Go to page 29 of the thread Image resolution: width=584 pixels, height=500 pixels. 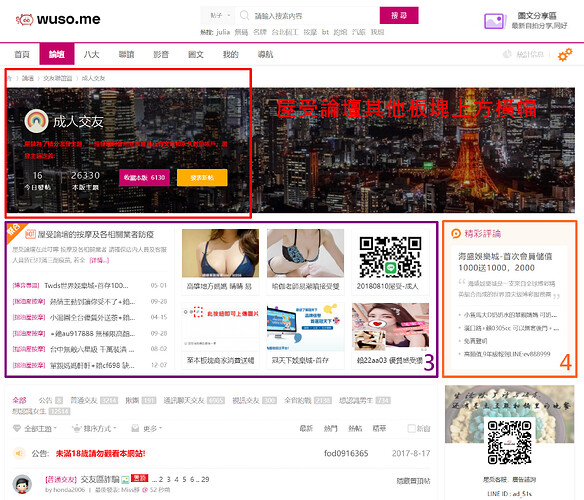(x=205, y=479)
